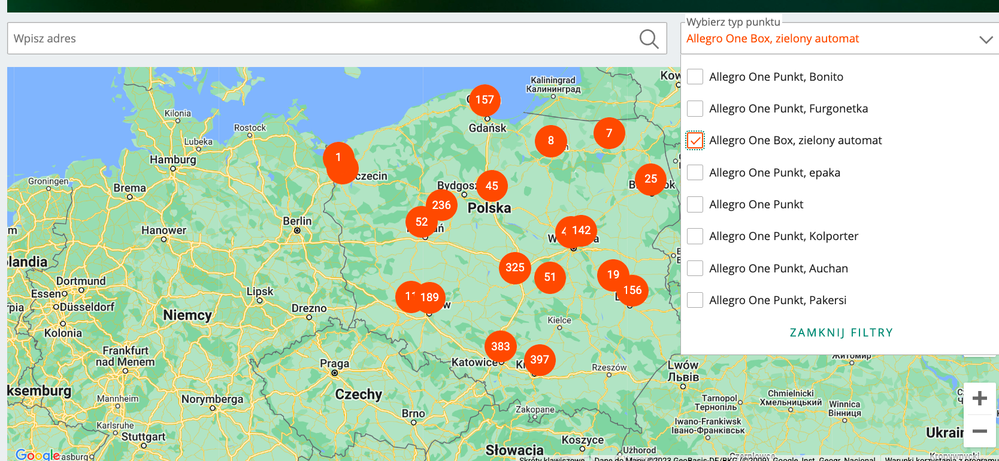This screenshot has width=999, height=461.
Task: Click the cluster marker labeled 7
Action: [x=609, y=133]
